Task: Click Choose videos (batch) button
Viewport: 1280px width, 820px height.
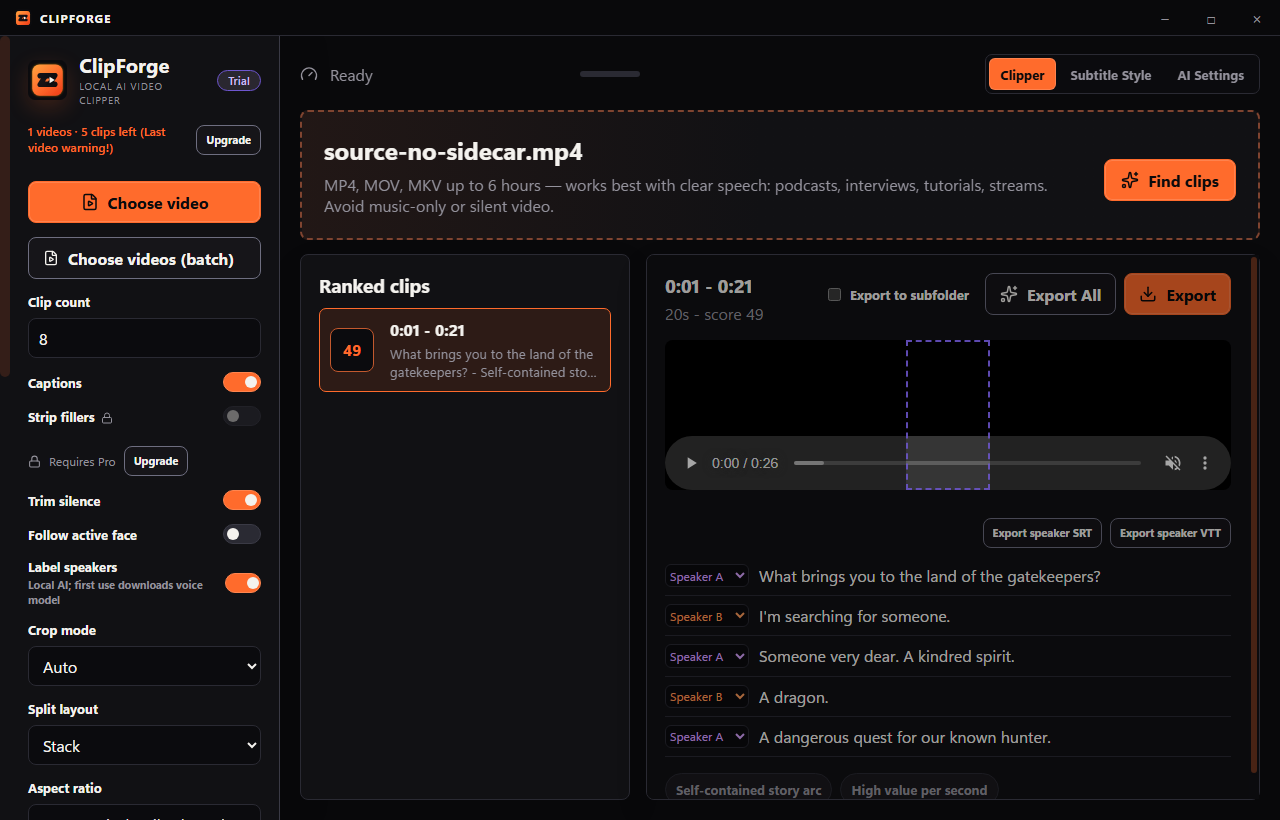Action: pyautogui.click(x=144, y=258)
